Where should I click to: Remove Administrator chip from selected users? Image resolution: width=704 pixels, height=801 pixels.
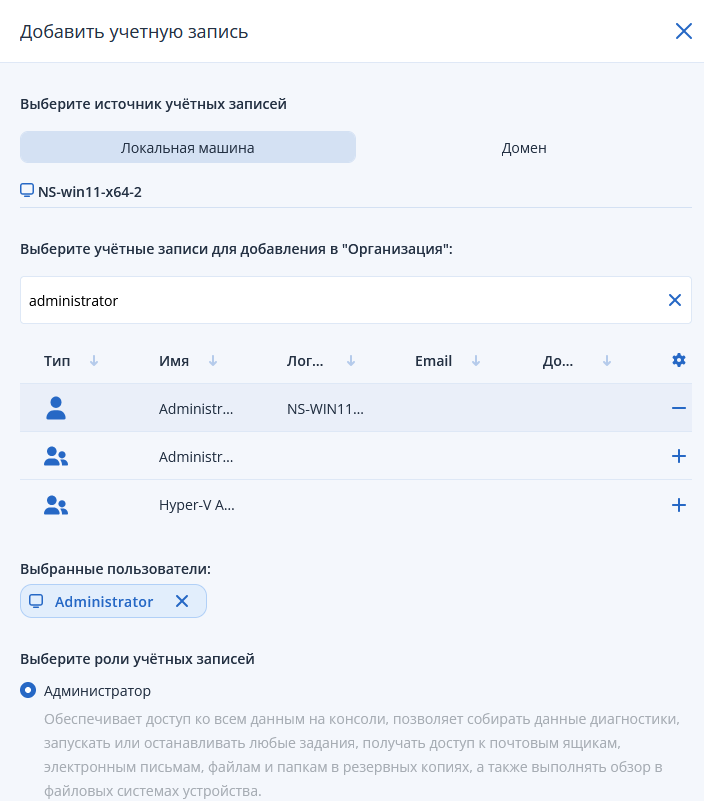pyautogui.click(x=182, y=601)
